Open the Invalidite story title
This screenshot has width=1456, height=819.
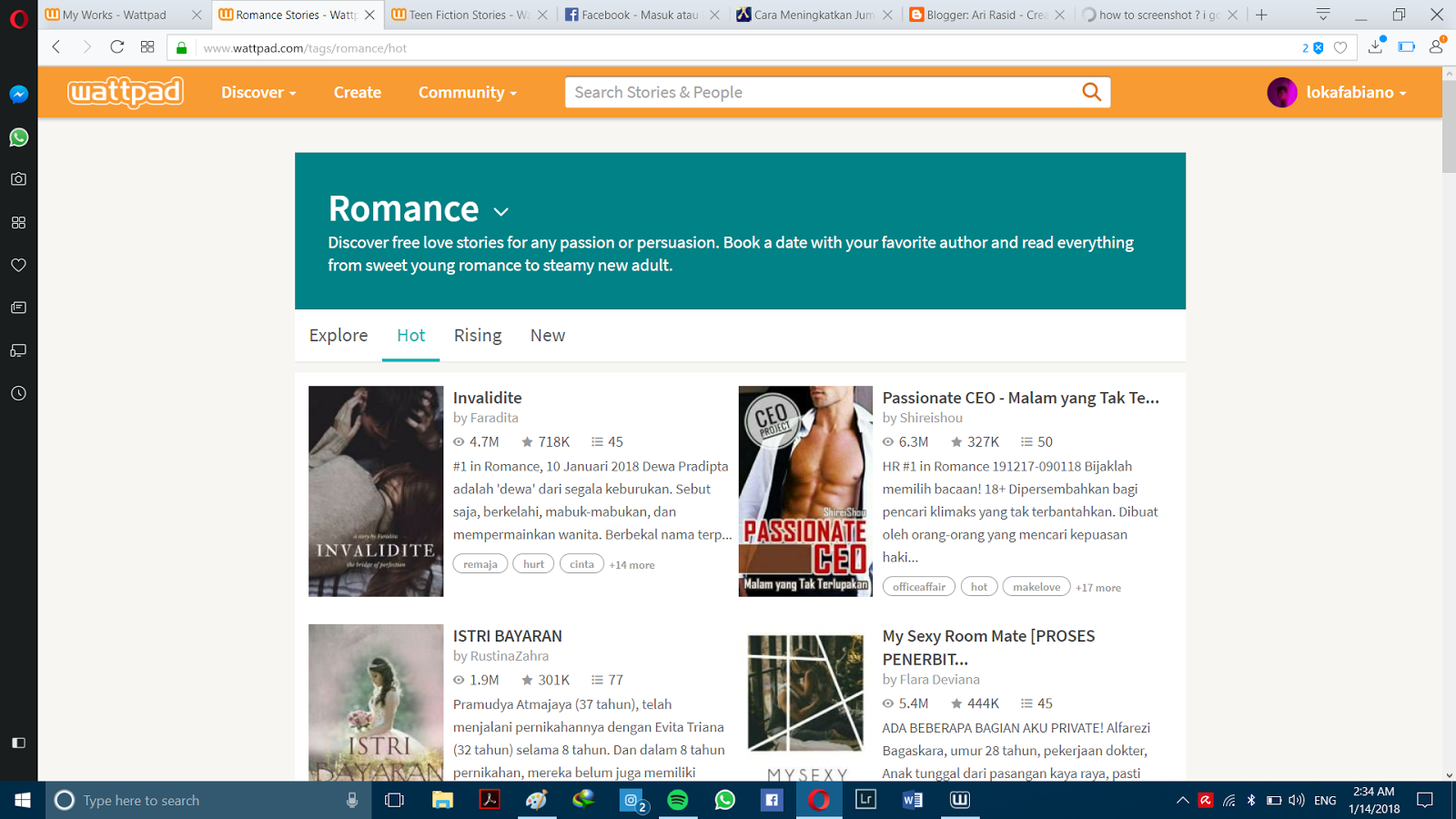point(488,398)
